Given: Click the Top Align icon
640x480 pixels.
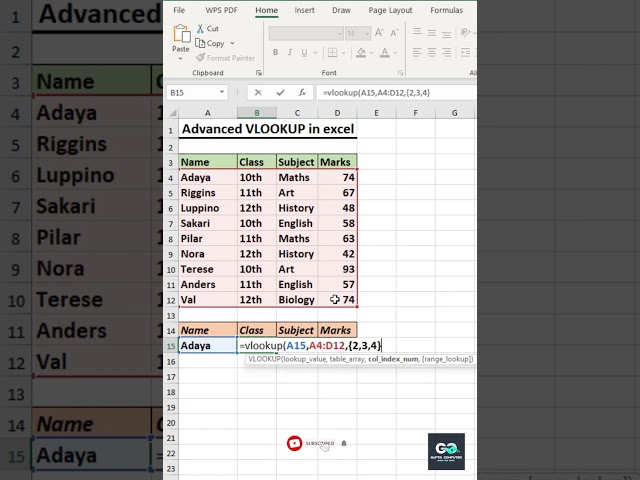Looking at the screenshot, I should click(417, 33).
